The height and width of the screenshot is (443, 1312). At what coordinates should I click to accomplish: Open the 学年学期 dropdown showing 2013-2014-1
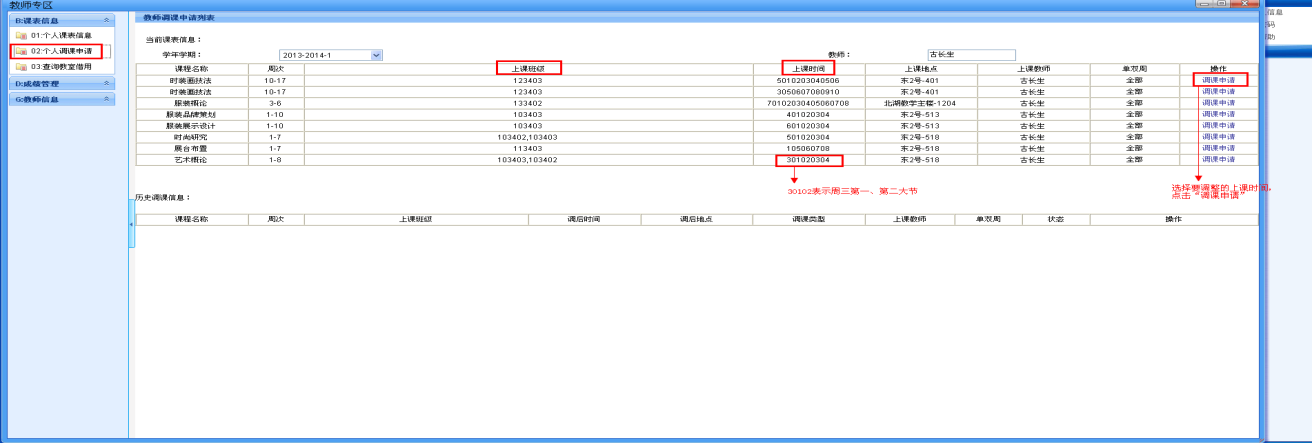pyautogui.click(x=377, y=55)
